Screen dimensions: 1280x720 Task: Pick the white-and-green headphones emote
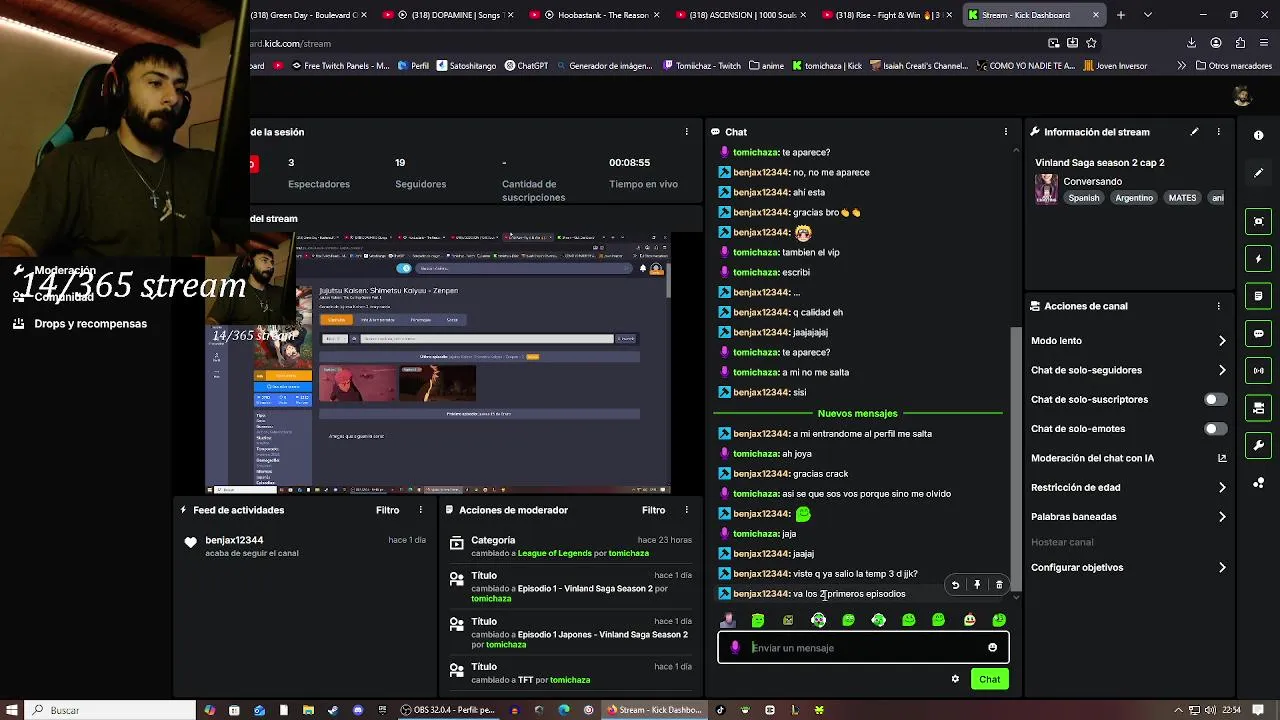click(x=818, y=621)
